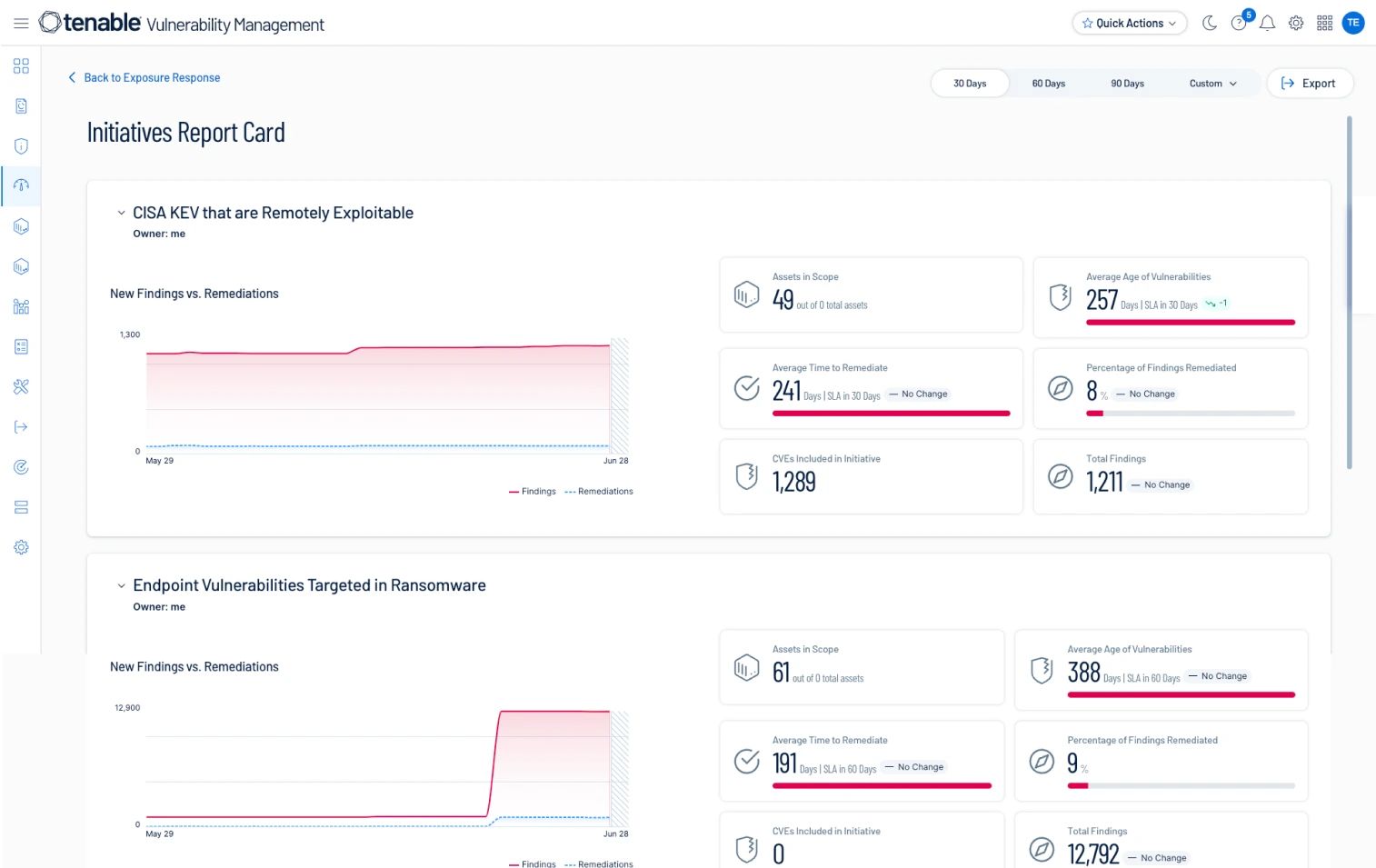Open notifications via the bell icon
The width and height of the screenshot is (1376, 868).
(1267, 23)
